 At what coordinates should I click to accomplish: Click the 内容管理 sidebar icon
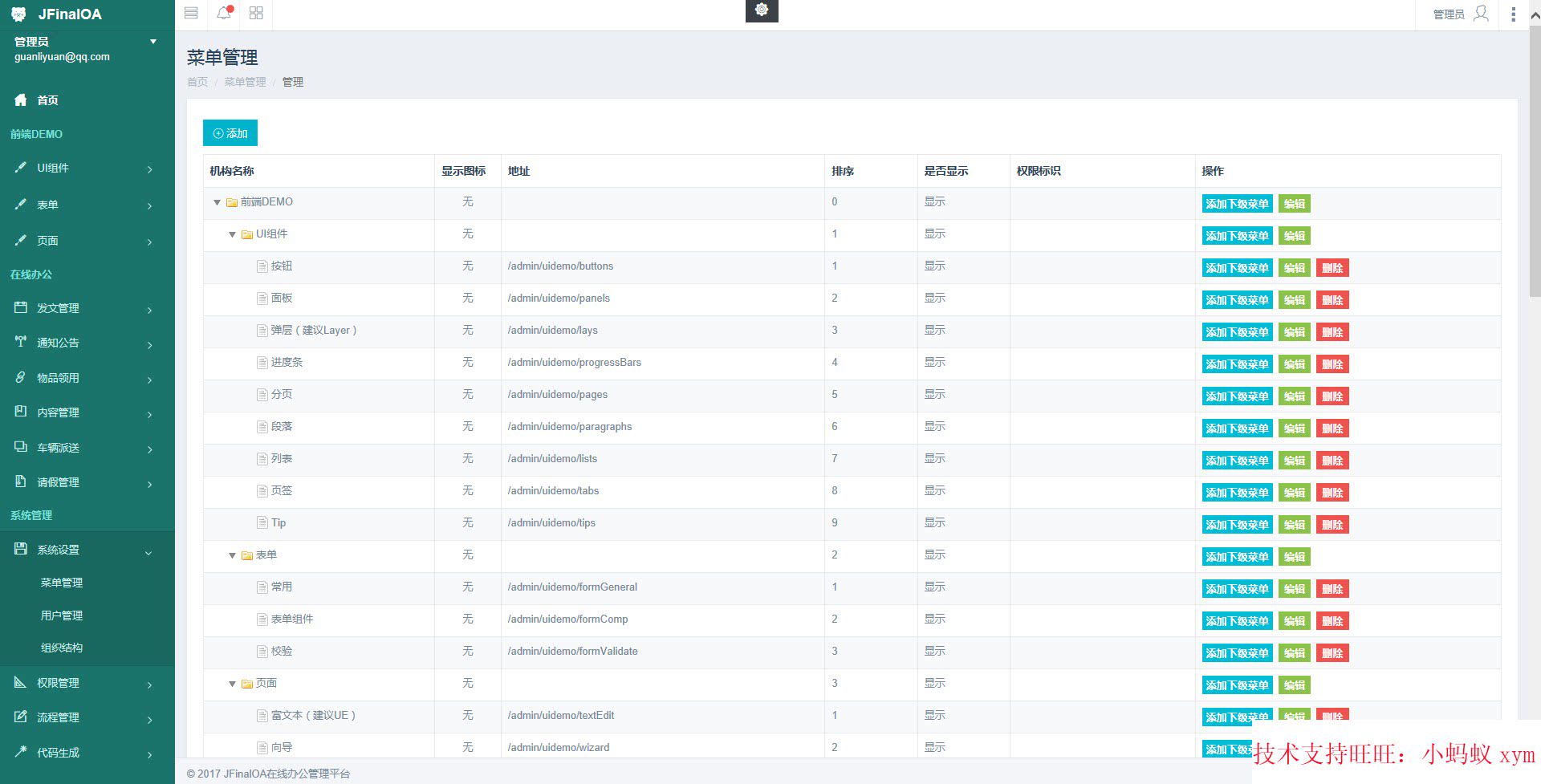point(21,412)
